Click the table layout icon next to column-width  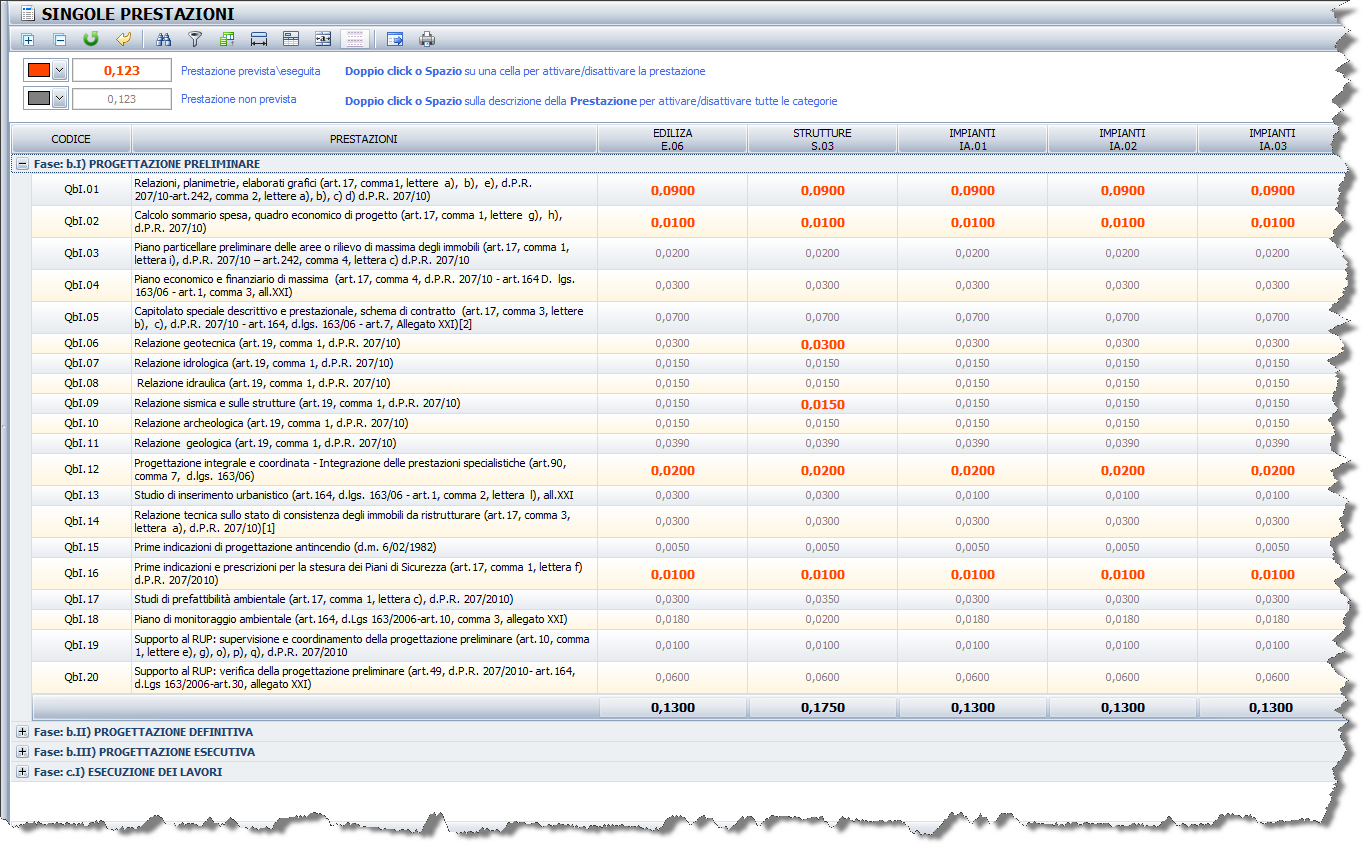click(x=291, y=39)
